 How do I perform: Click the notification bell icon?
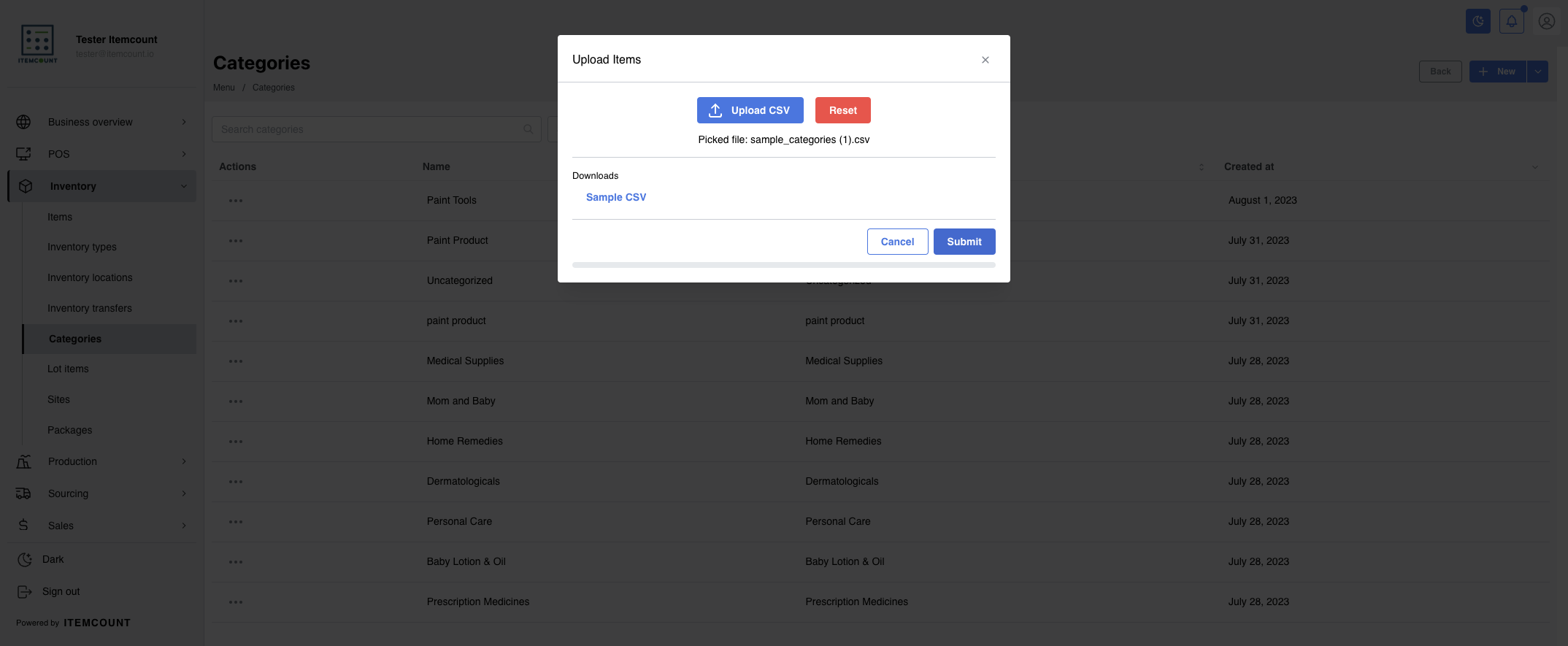[x=1512, y=21]
